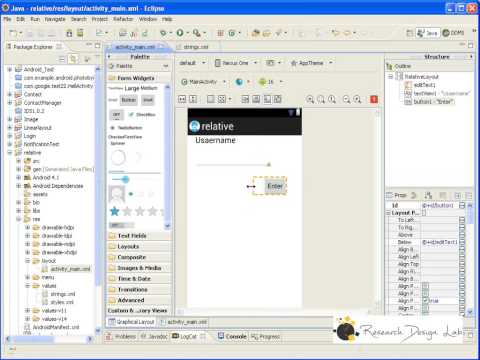Open the default configuration dropdown
480x360 pixels.
pyautogui.click(x=192, y=63)
